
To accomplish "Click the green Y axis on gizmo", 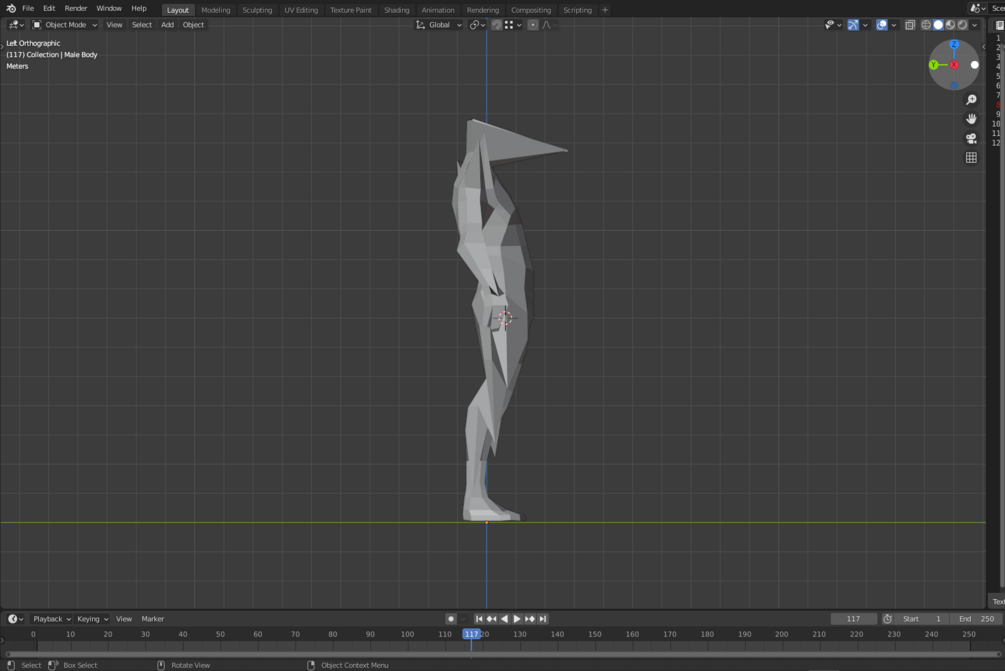I will tap(934, 65).
